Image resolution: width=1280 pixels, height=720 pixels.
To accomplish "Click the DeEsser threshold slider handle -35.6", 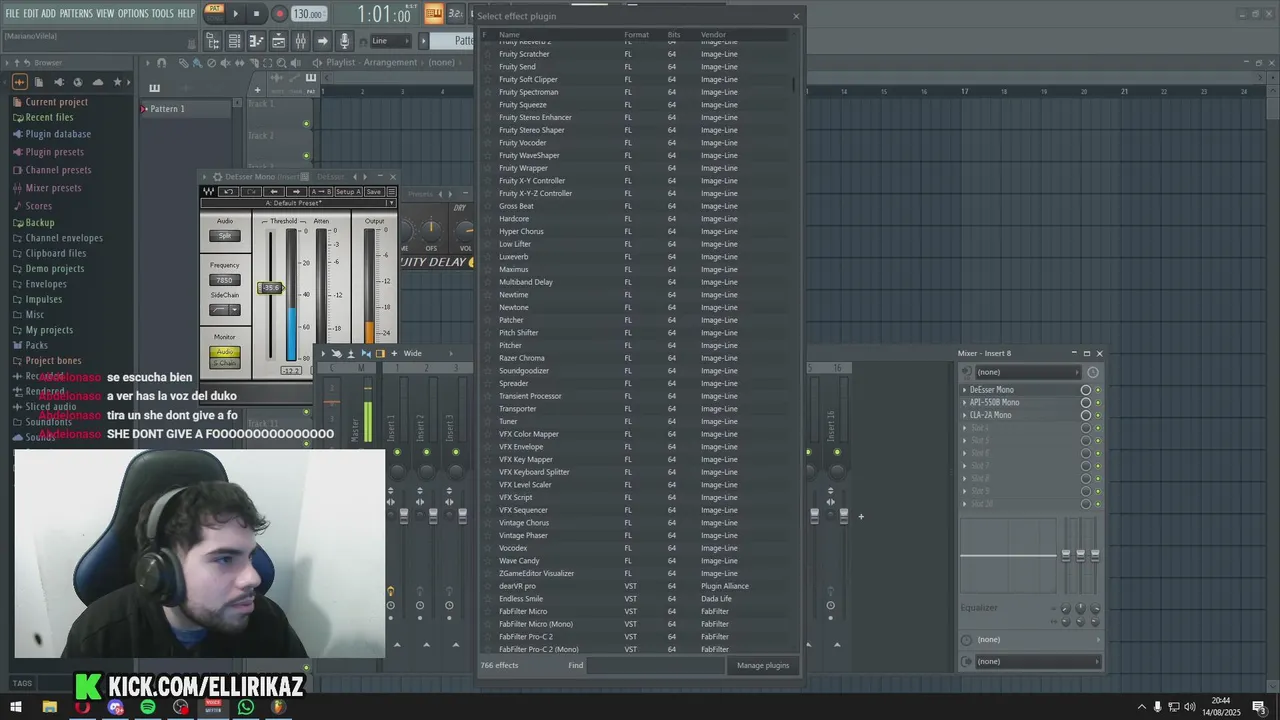I will [x=270, y=288].
